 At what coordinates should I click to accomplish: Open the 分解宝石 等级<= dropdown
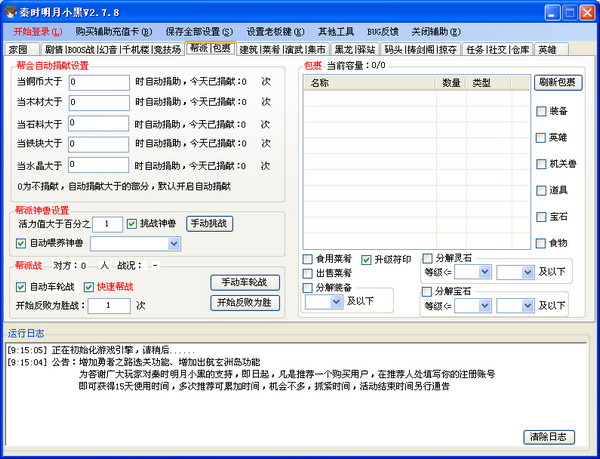(x=484, y=306)
